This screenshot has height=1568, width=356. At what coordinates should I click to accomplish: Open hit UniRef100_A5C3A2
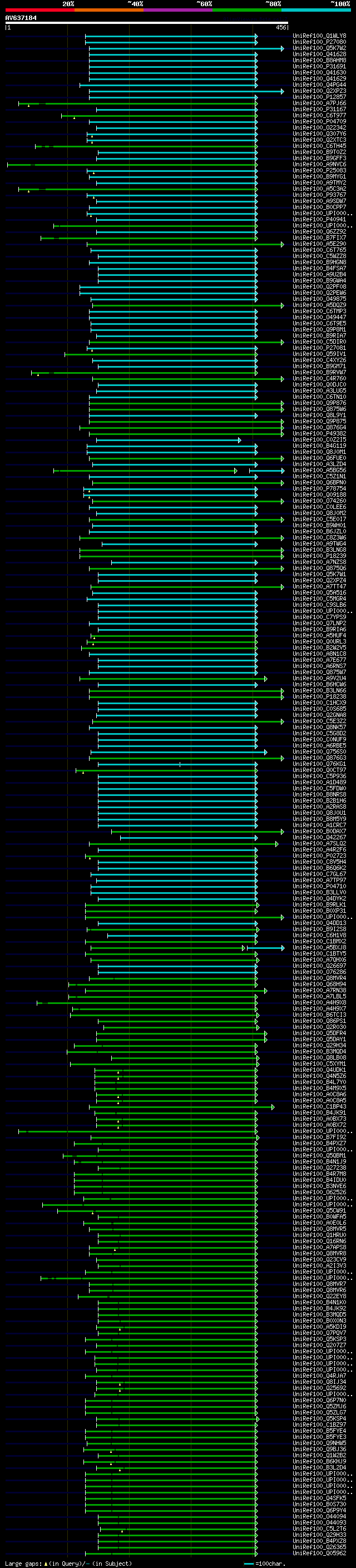(x=319, y=189)
